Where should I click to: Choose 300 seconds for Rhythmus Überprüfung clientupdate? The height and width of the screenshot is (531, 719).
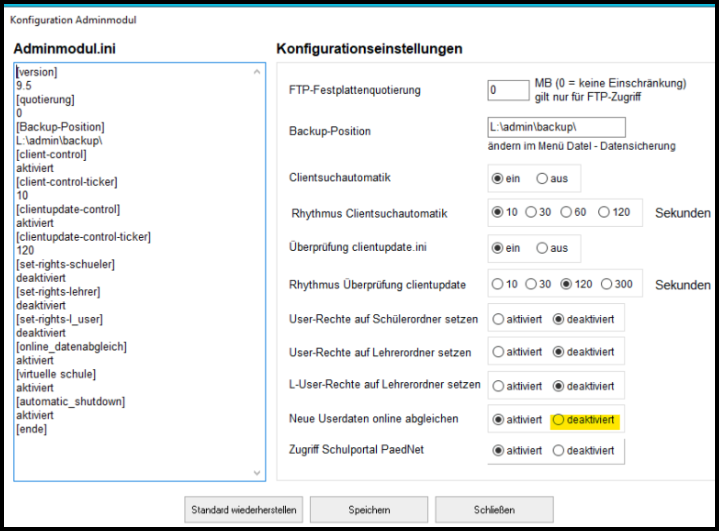pyautogui.click(x=607, y=284)
